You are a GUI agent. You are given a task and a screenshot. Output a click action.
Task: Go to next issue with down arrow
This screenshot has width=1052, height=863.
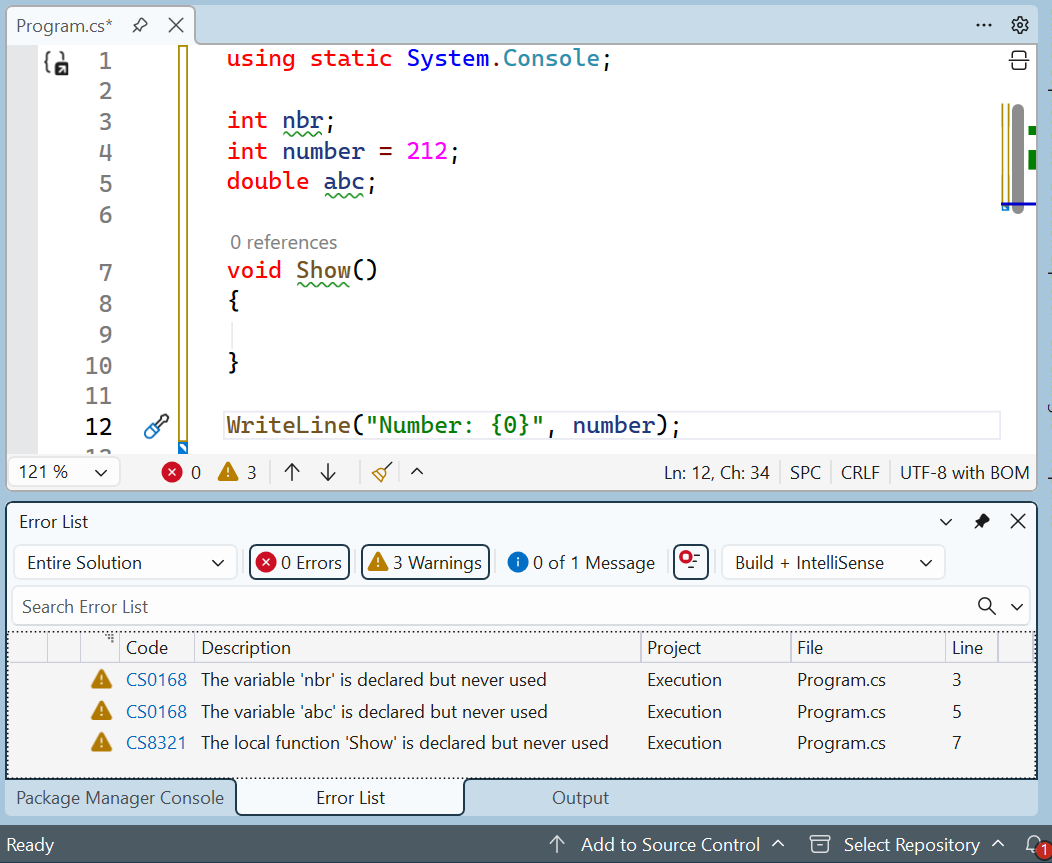coord(328,472)
